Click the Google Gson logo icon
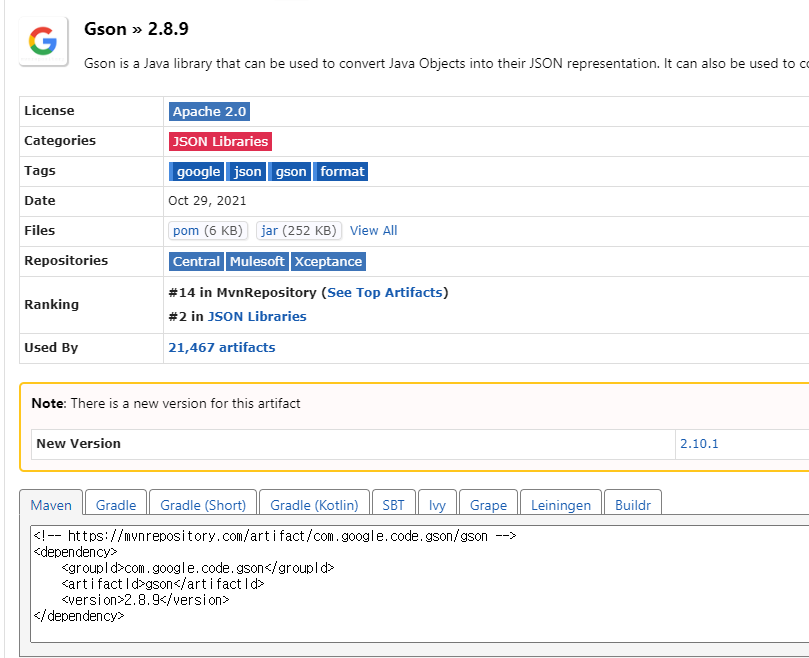Viewport: 809px width, 658px height. (43, 41)
